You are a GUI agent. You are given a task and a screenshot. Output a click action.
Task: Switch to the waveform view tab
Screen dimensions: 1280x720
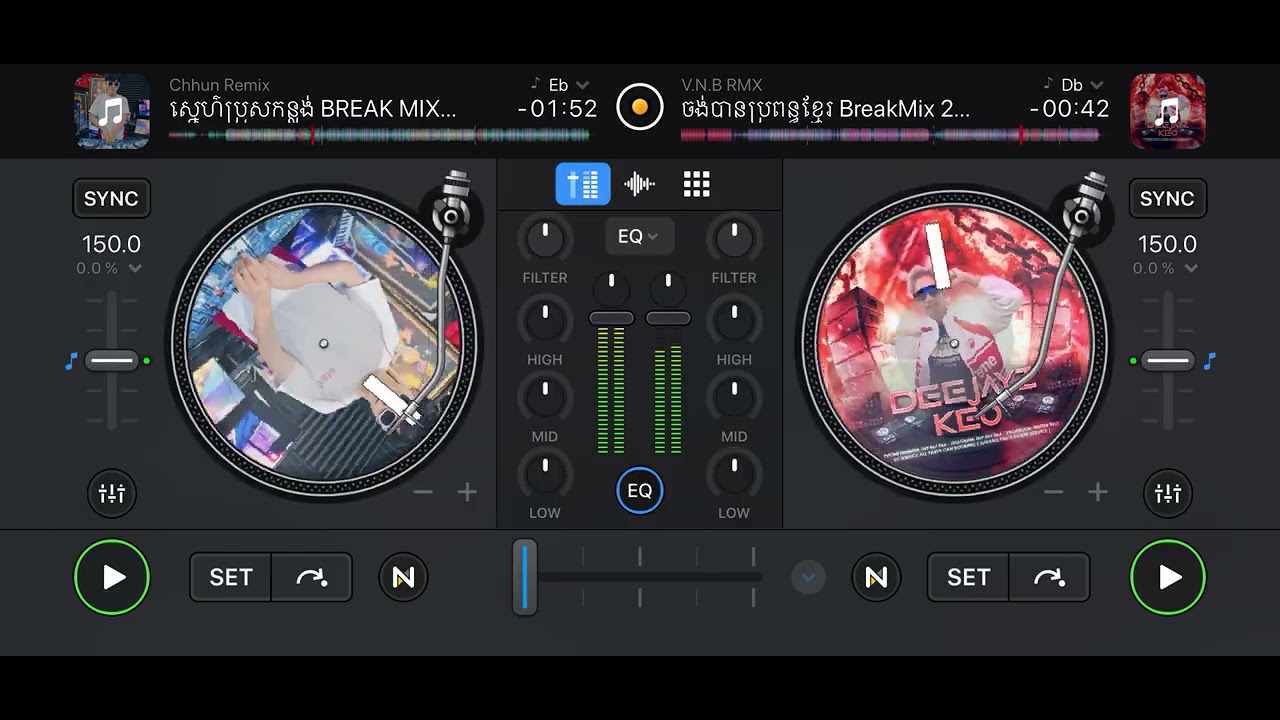click(639, 184)
